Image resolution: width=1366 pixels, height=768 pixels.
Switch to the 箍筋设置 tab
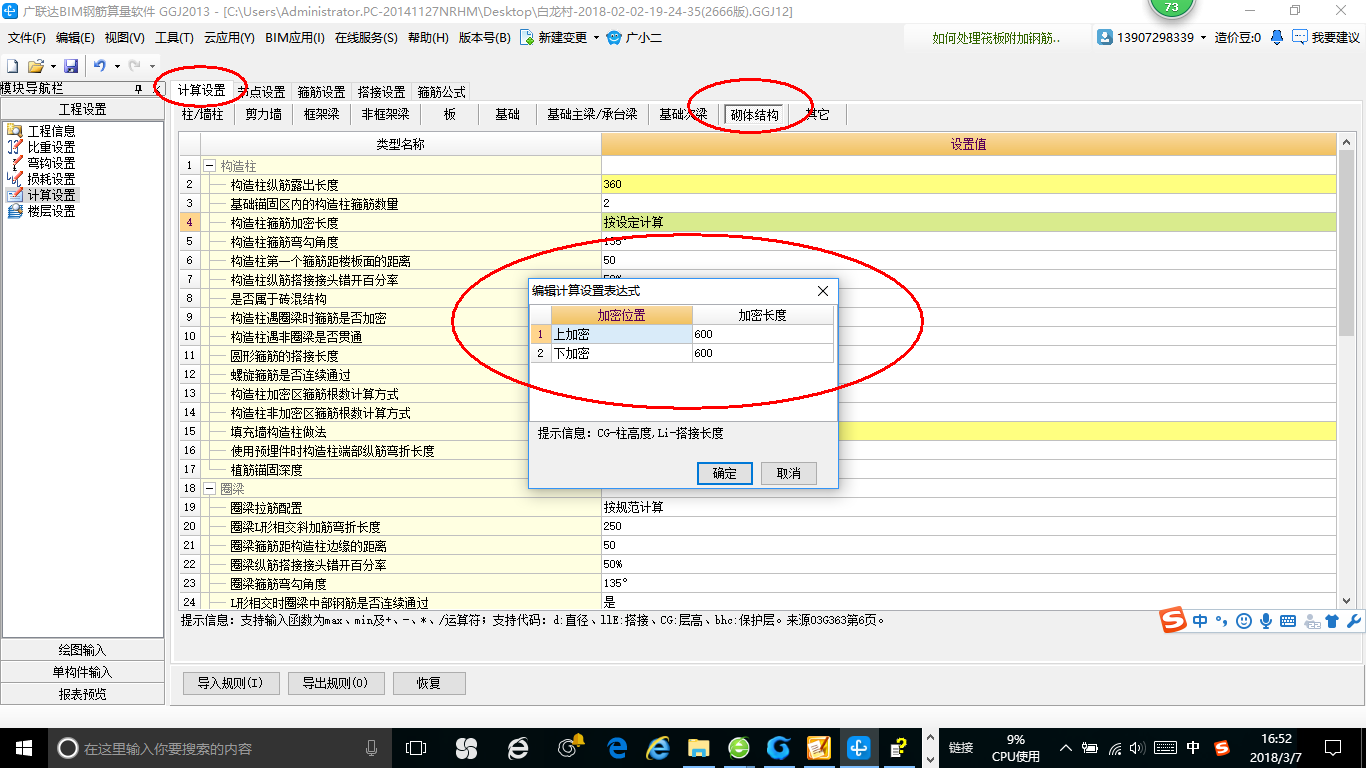click(321, 91)
